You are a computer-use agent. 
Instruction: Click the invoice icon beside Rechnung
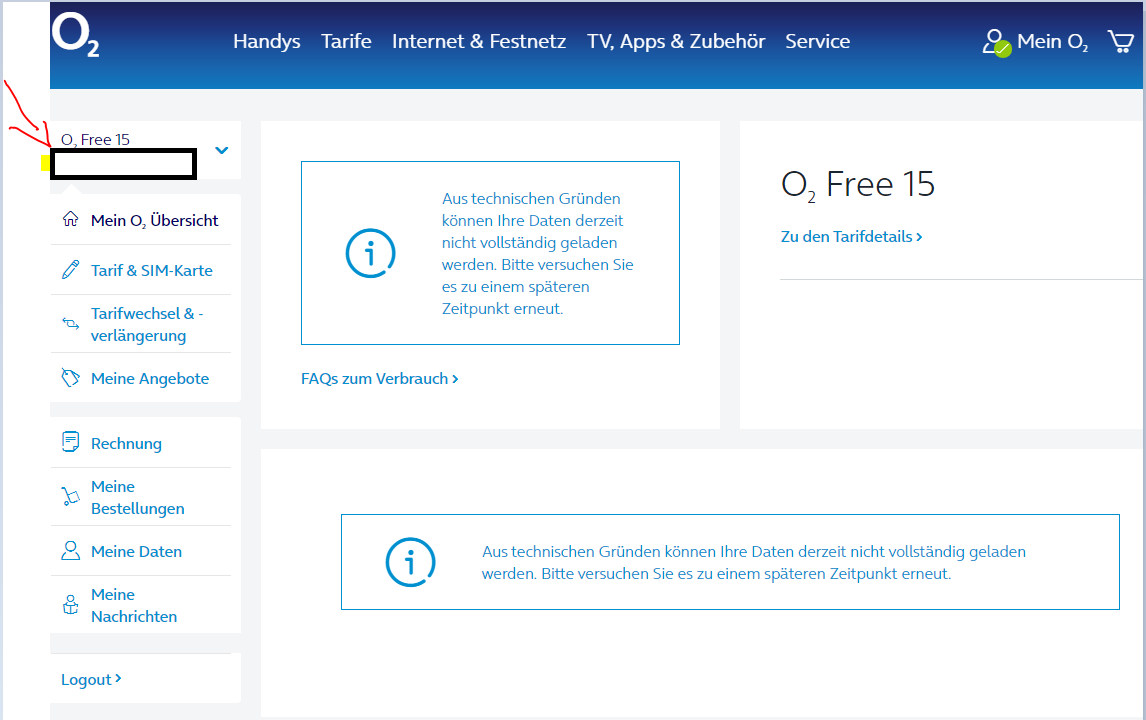pos(70,442)
